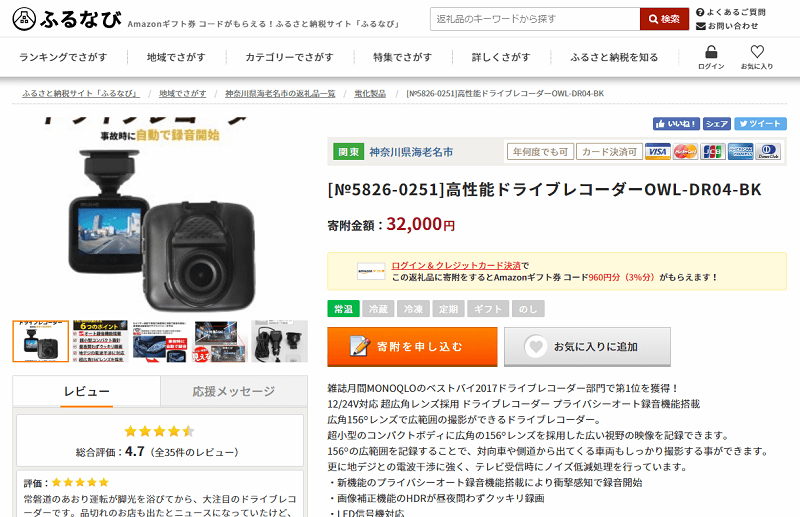Image resolution: width=800 pixels, height=517 pixels.
Task: Click the 関東 region badge
Action: 348,152
